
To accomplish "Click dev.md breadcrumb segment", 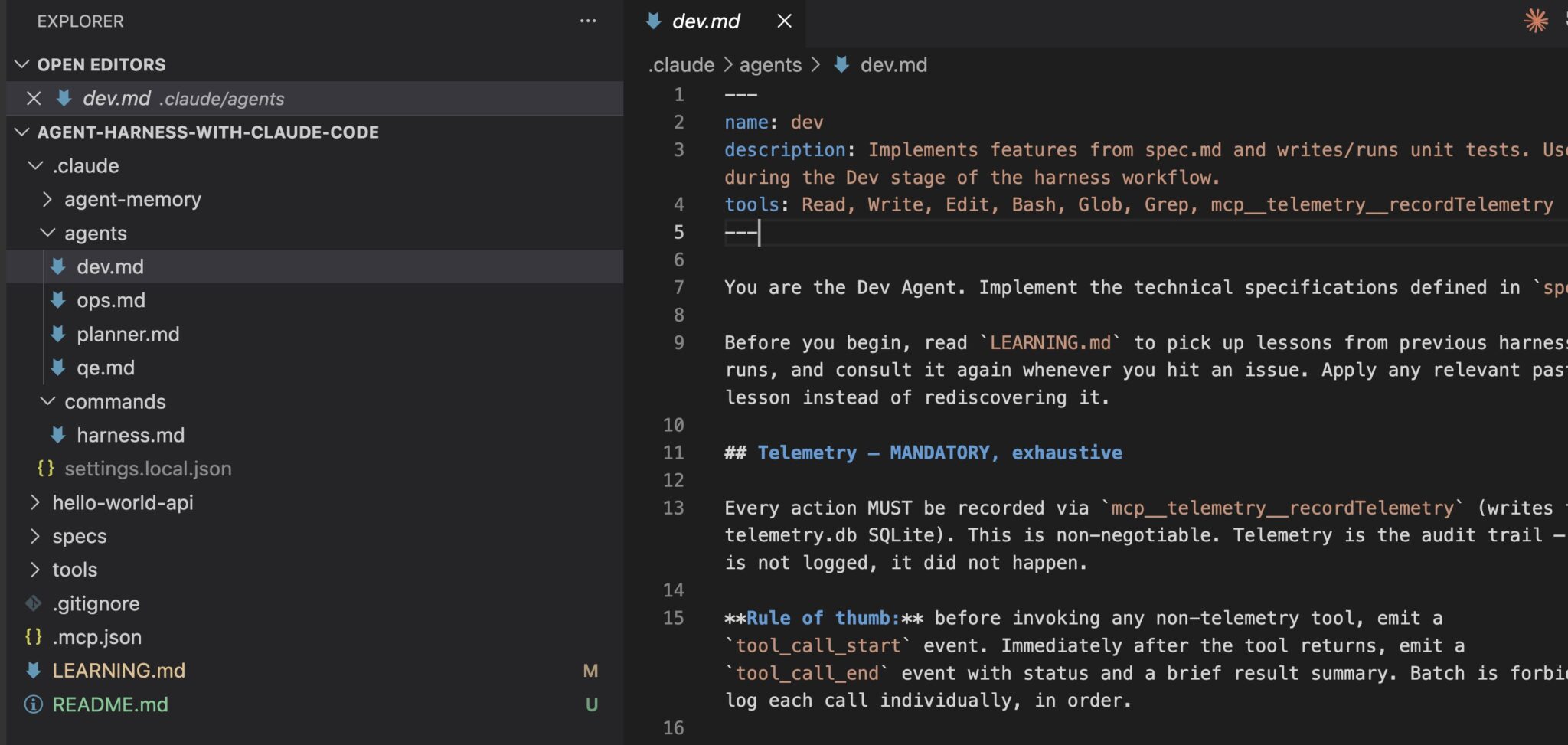I will [893, 64].
